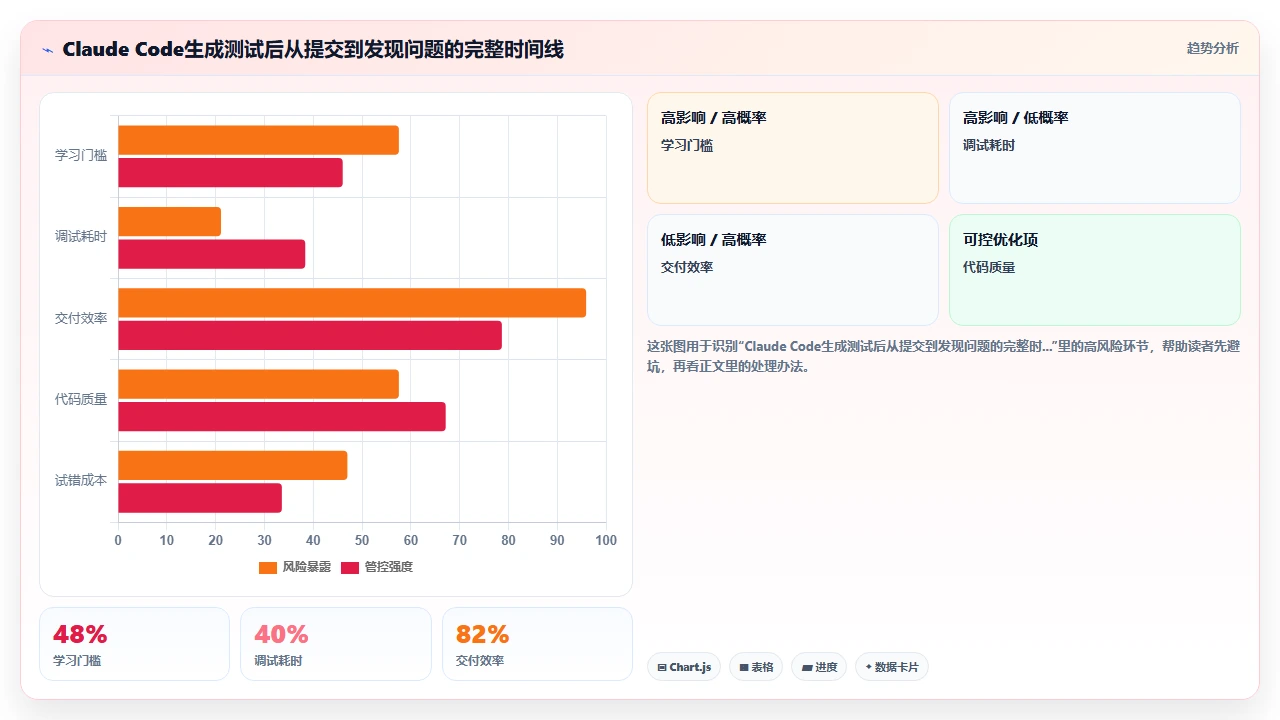
Task: Click the red 学习门槛 control bar
Action: [230, 172]
